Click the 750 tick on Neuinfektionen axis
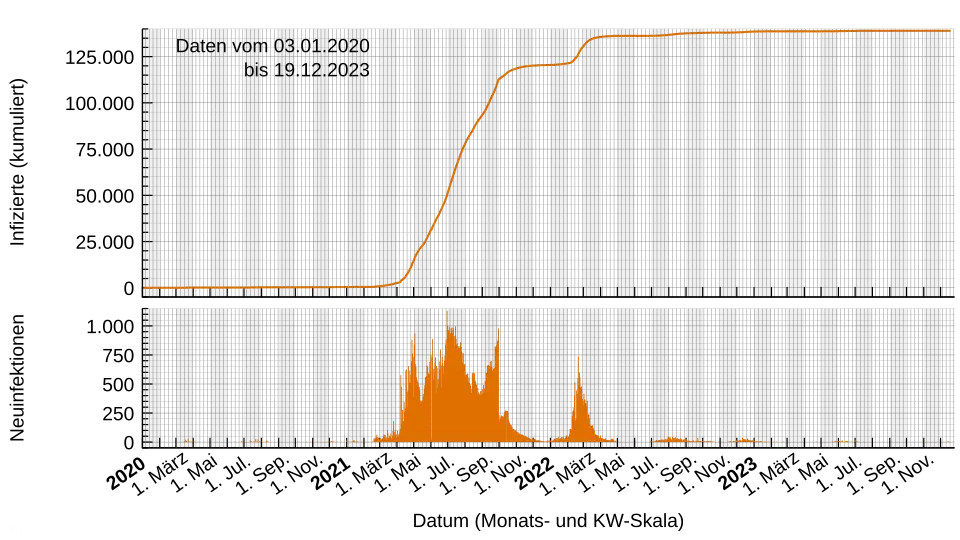Image resolution: width=960 pixels, height=540 pixels. click(119, 356)
